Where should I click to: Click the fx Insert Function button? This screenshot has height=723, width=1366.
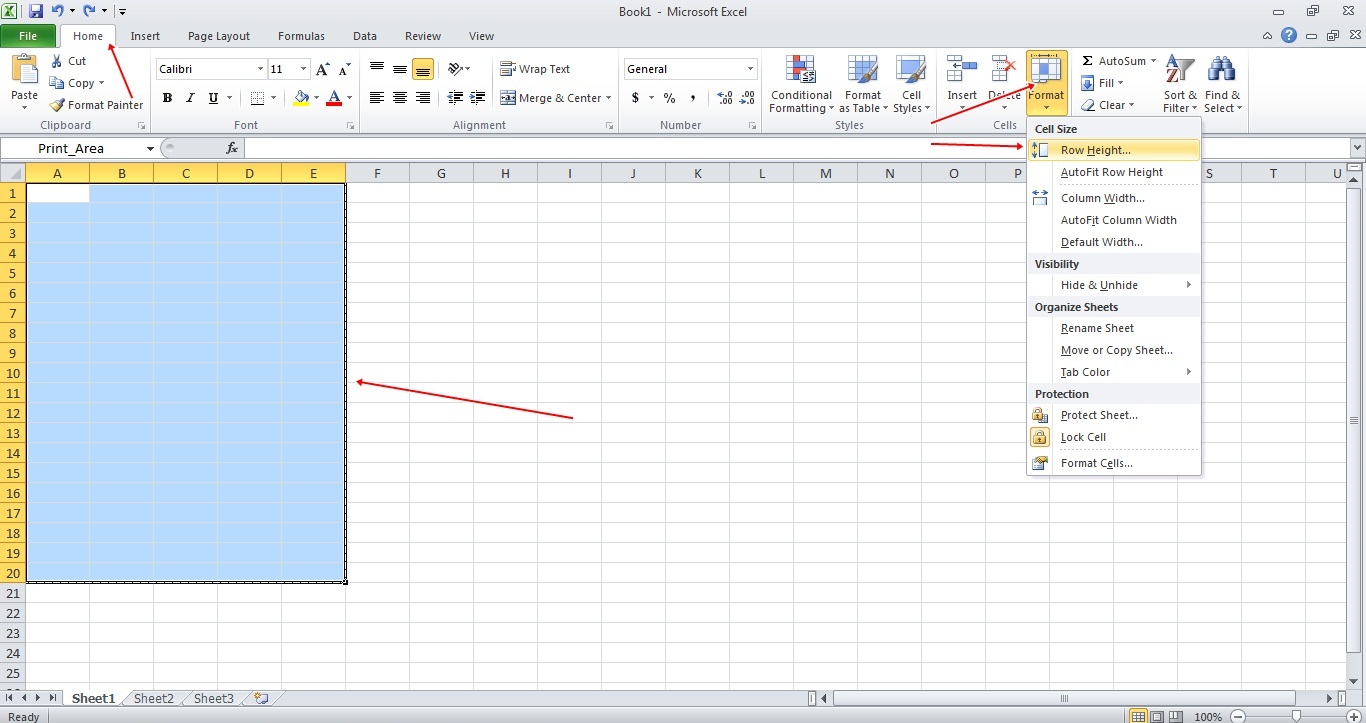tap(232, 148)
